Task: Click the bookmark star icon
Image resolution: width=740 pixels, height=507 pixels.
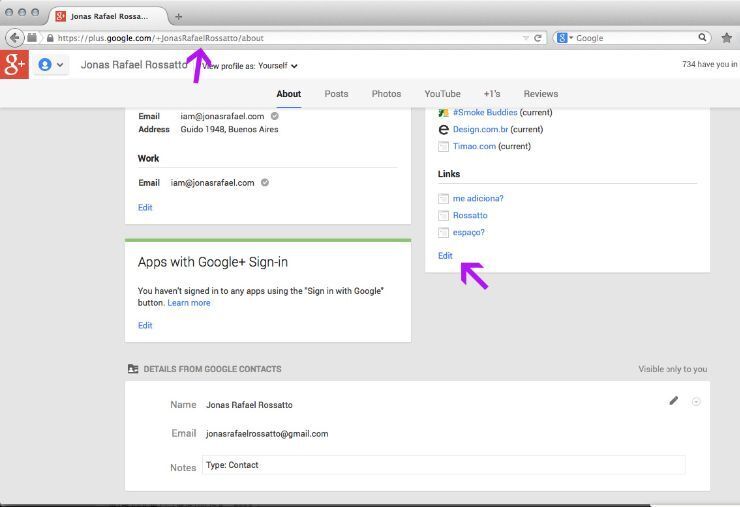Action: 727,38
